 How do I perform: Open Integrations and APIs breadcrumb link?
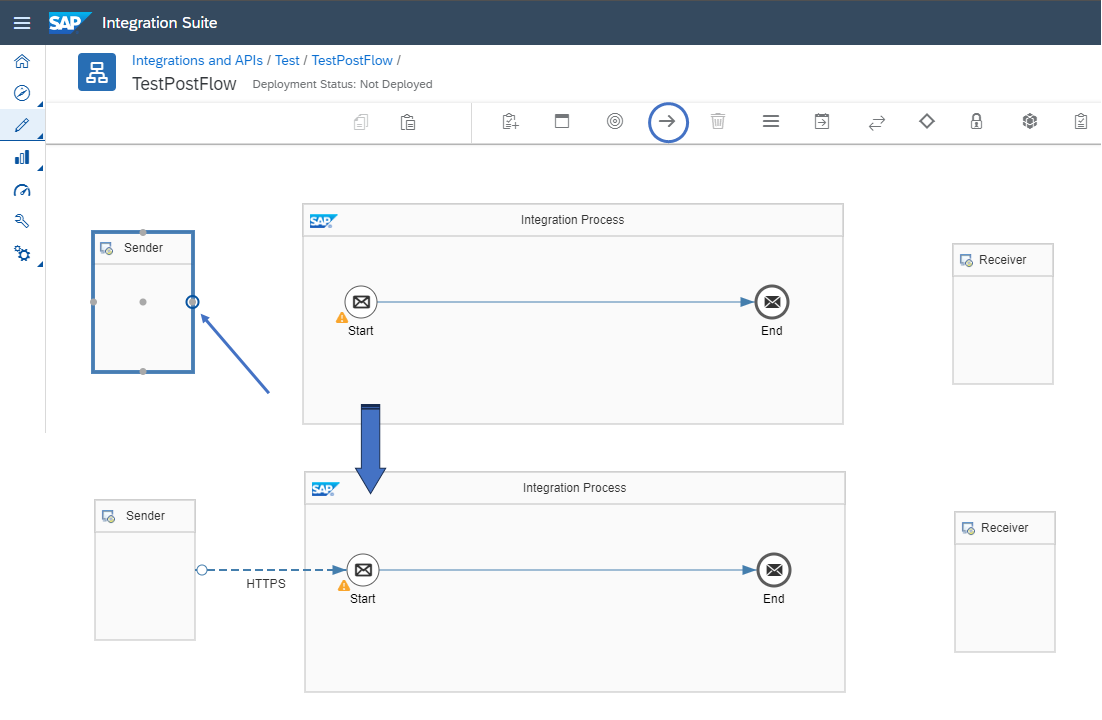coord(197,61)
